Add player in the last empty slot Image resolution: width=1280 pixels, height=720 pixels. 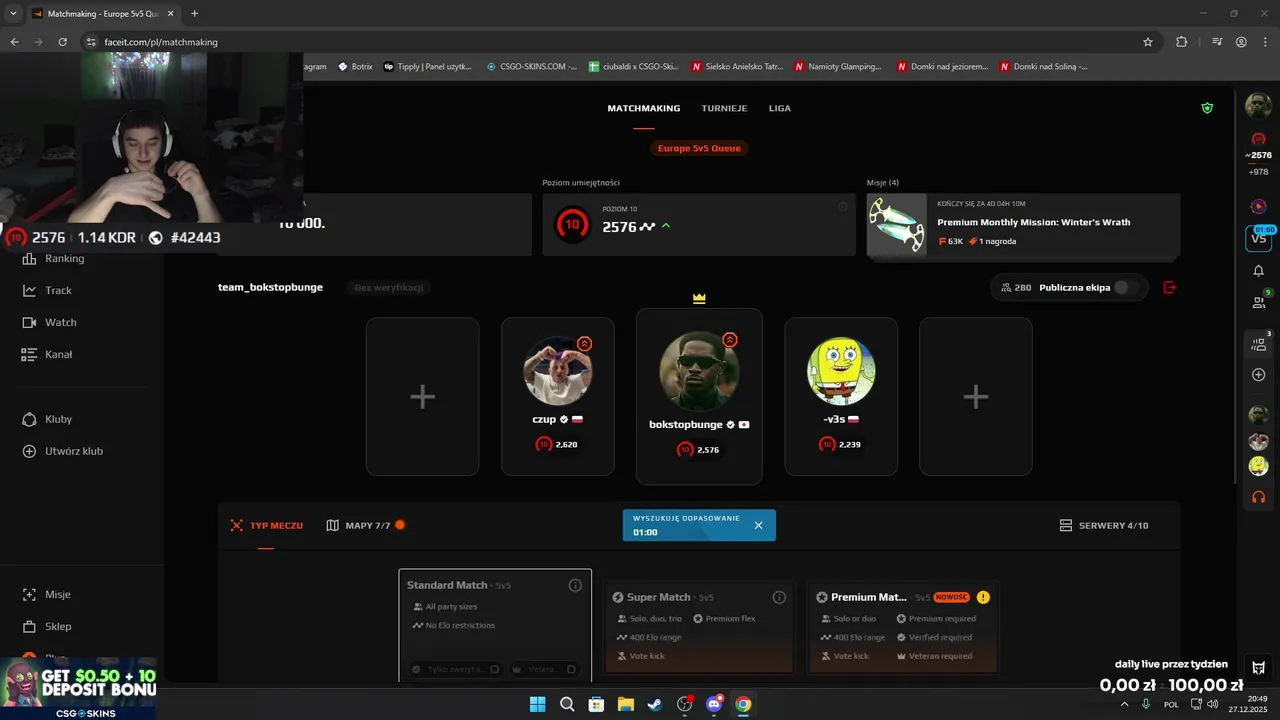[x=975, y=397]
